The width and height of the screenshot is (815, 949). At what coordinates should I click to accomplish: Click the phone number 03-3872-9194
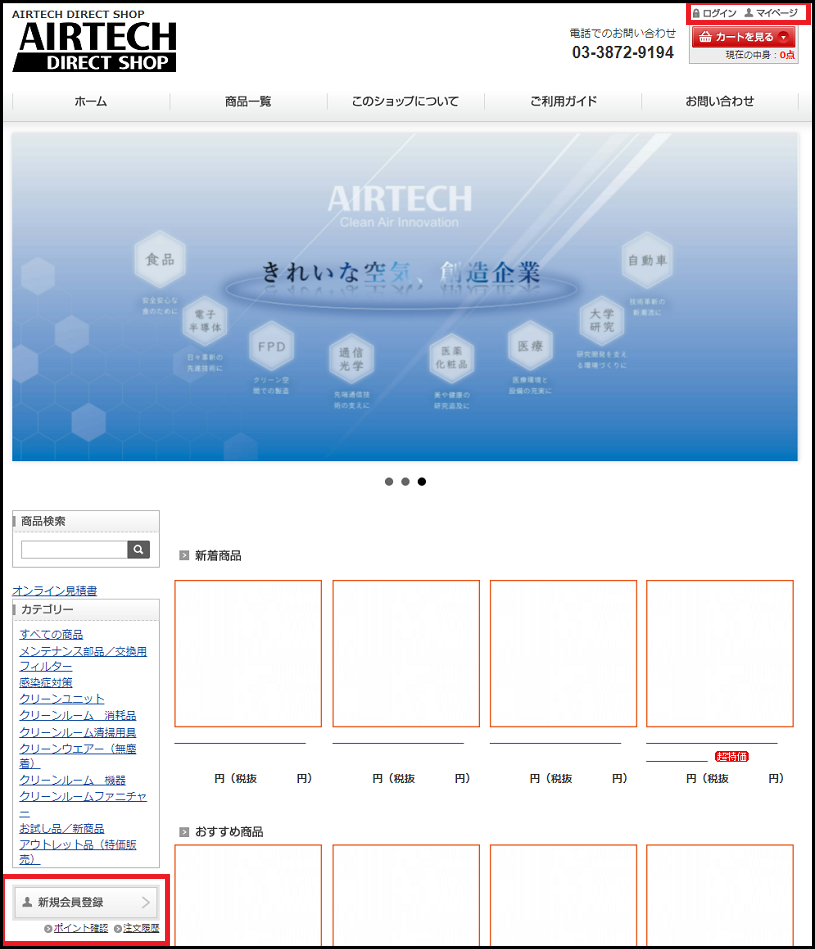point(623,53)
